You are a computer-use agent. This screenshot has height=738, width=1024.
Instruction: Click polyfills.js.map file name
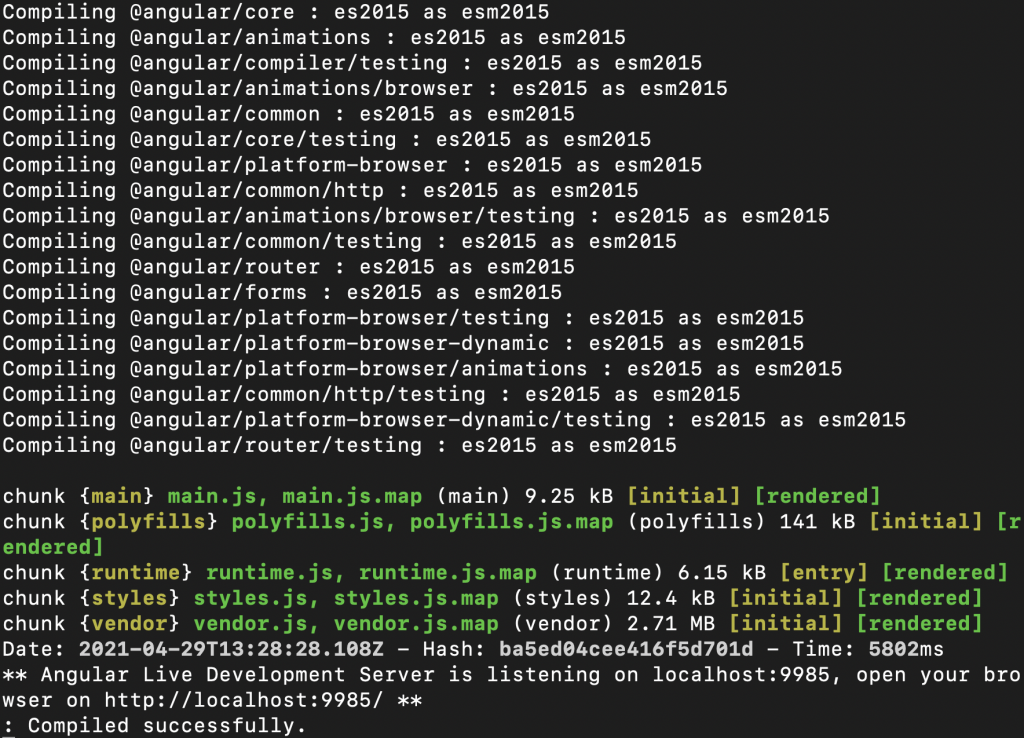pos(511,522)
